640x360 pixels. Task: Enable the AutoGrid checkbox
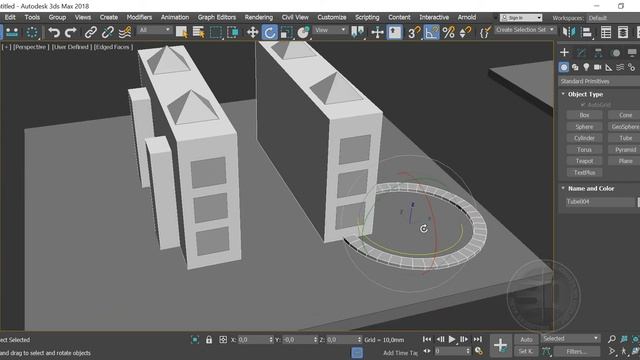coord(583,105)
